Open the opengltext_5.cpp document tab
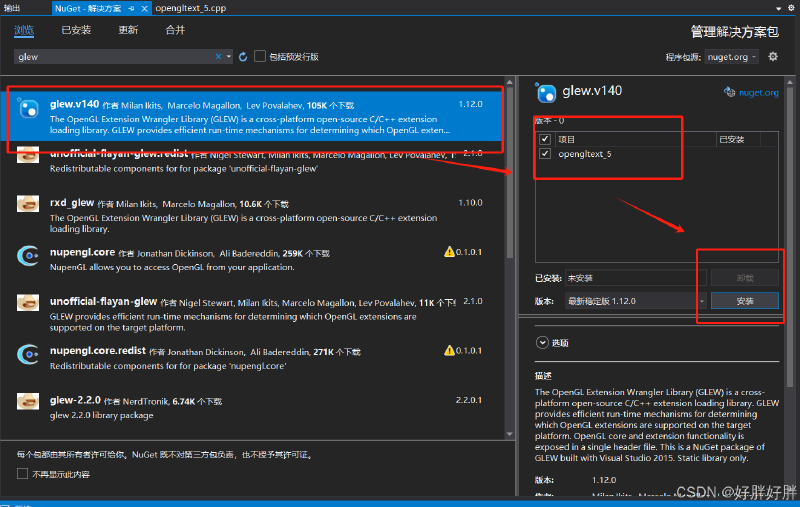800x507 pixels. (x=190, y=8)
